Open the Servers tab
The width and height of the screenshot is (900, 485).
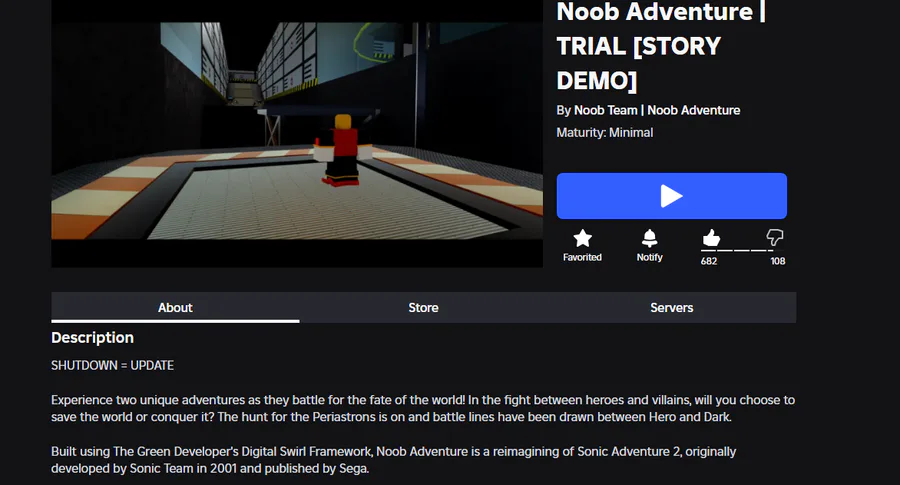pyautogui.click(x=672, y=308)
